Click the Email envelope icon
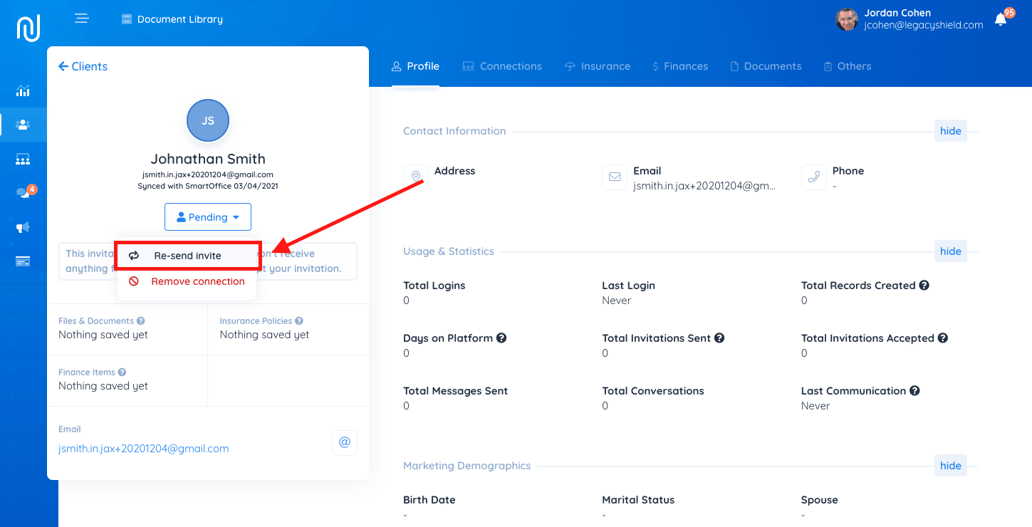Screen dimensions: 1032x527 [x=615, y=177]
